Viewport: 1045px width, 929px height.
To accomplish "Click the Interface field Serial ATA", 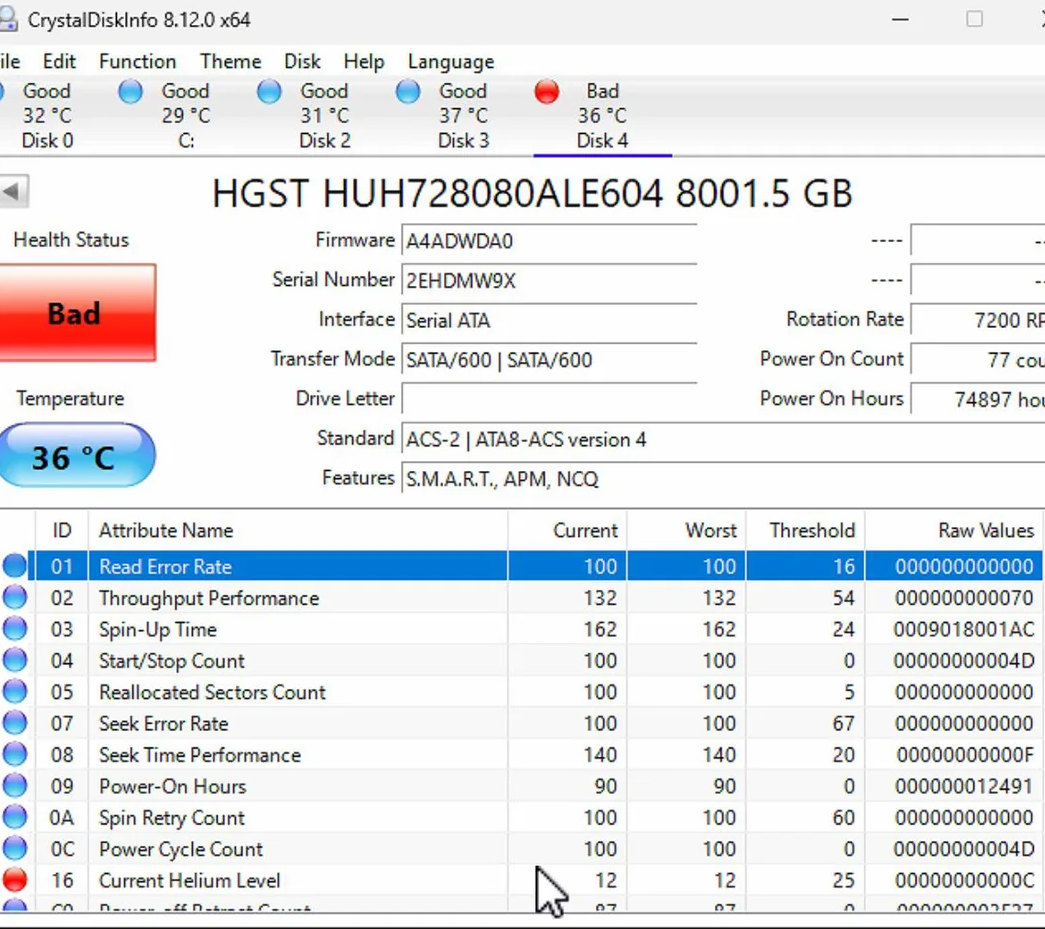I will click(x=548, y=321).
